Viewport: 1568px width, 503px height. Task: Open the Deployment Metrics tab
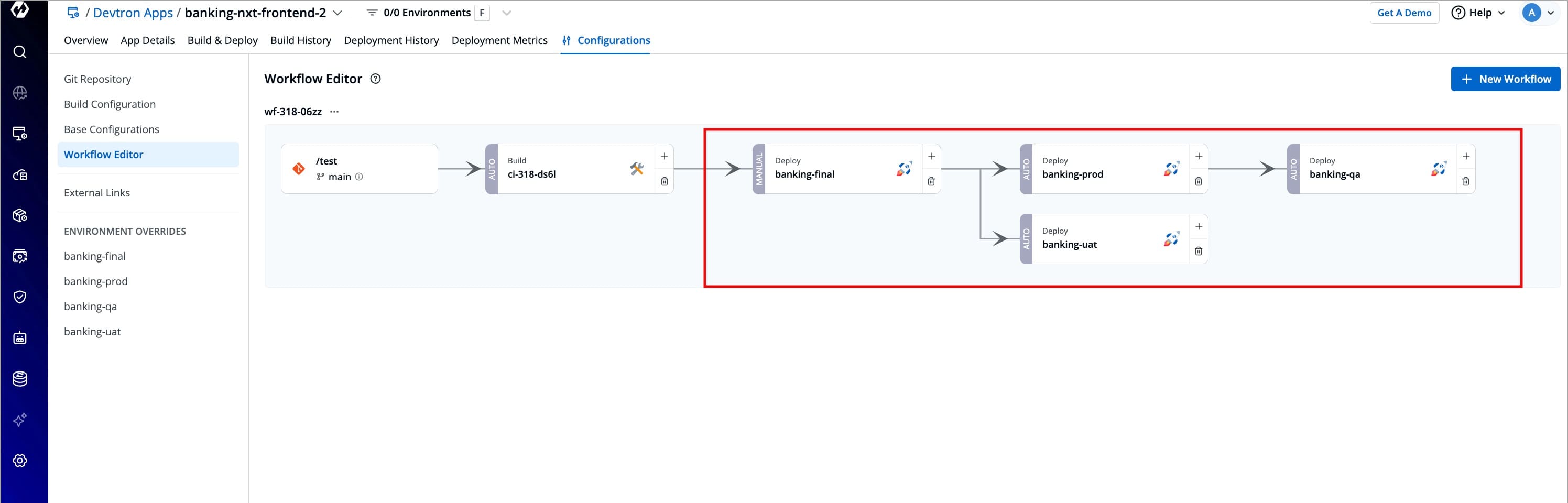point(499,40)
